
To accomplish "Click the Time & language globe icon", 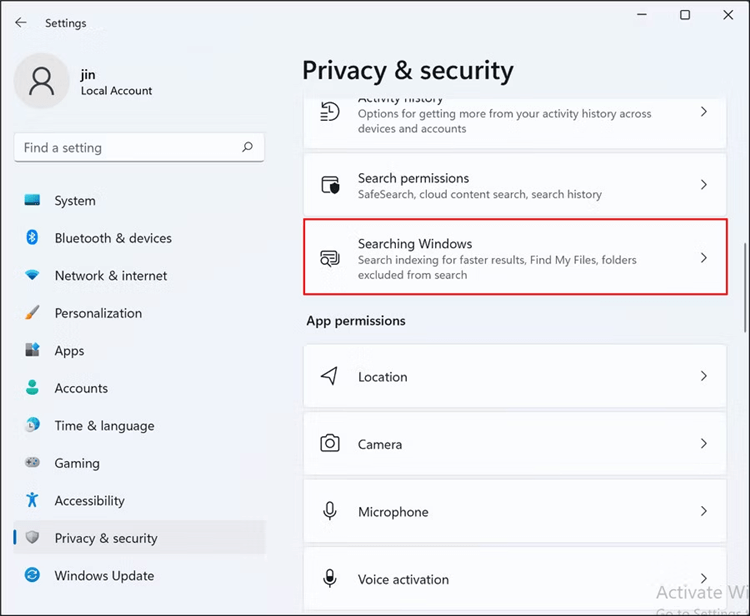I will click(32, 425).
